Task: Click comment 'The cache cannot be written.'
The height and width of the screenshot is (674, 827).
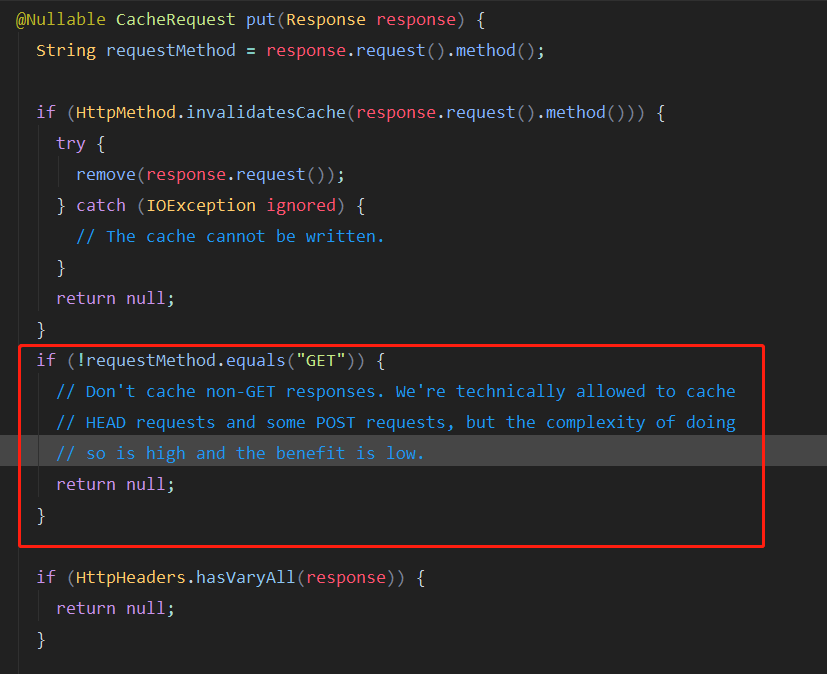Action: 230,237
